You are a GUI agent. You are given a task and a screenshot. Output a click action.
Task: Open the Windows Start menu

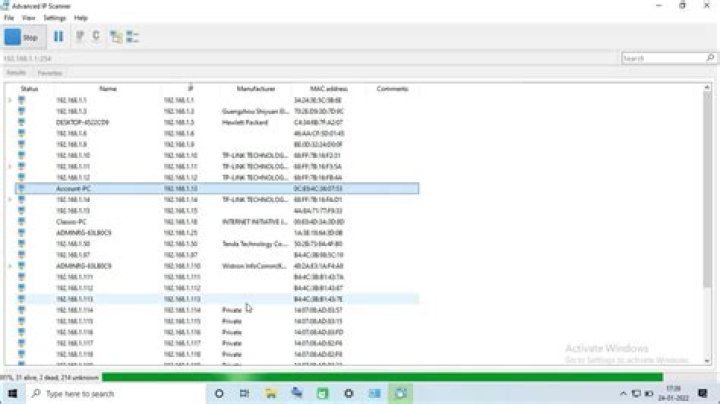coord(12,393)
